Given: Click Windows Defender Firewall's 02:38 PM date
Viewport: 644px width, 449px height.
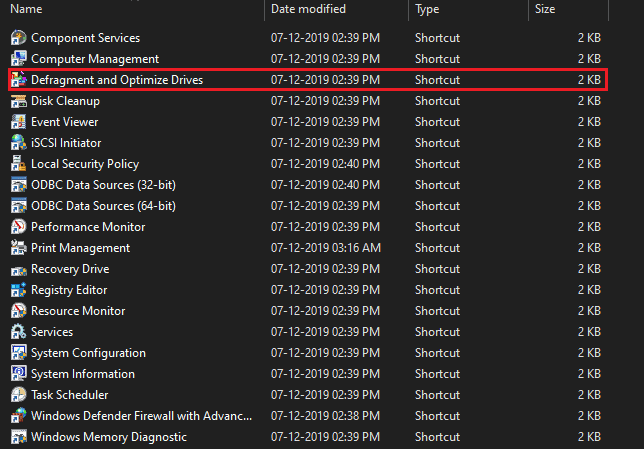Looking at the screenshot, I should pyautogui.click(x=325, y=416).
